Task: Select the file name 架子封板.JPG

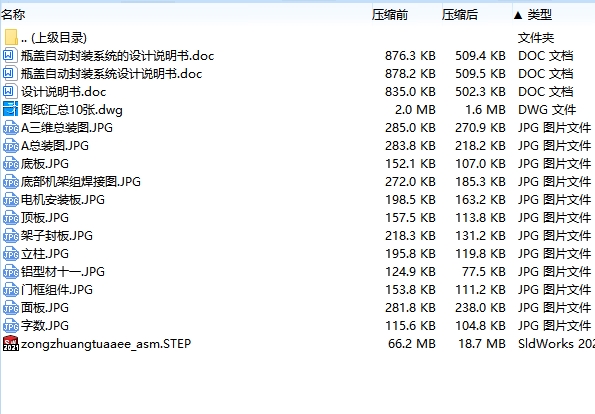Action: pyautogui.click(x=57, y=236)
